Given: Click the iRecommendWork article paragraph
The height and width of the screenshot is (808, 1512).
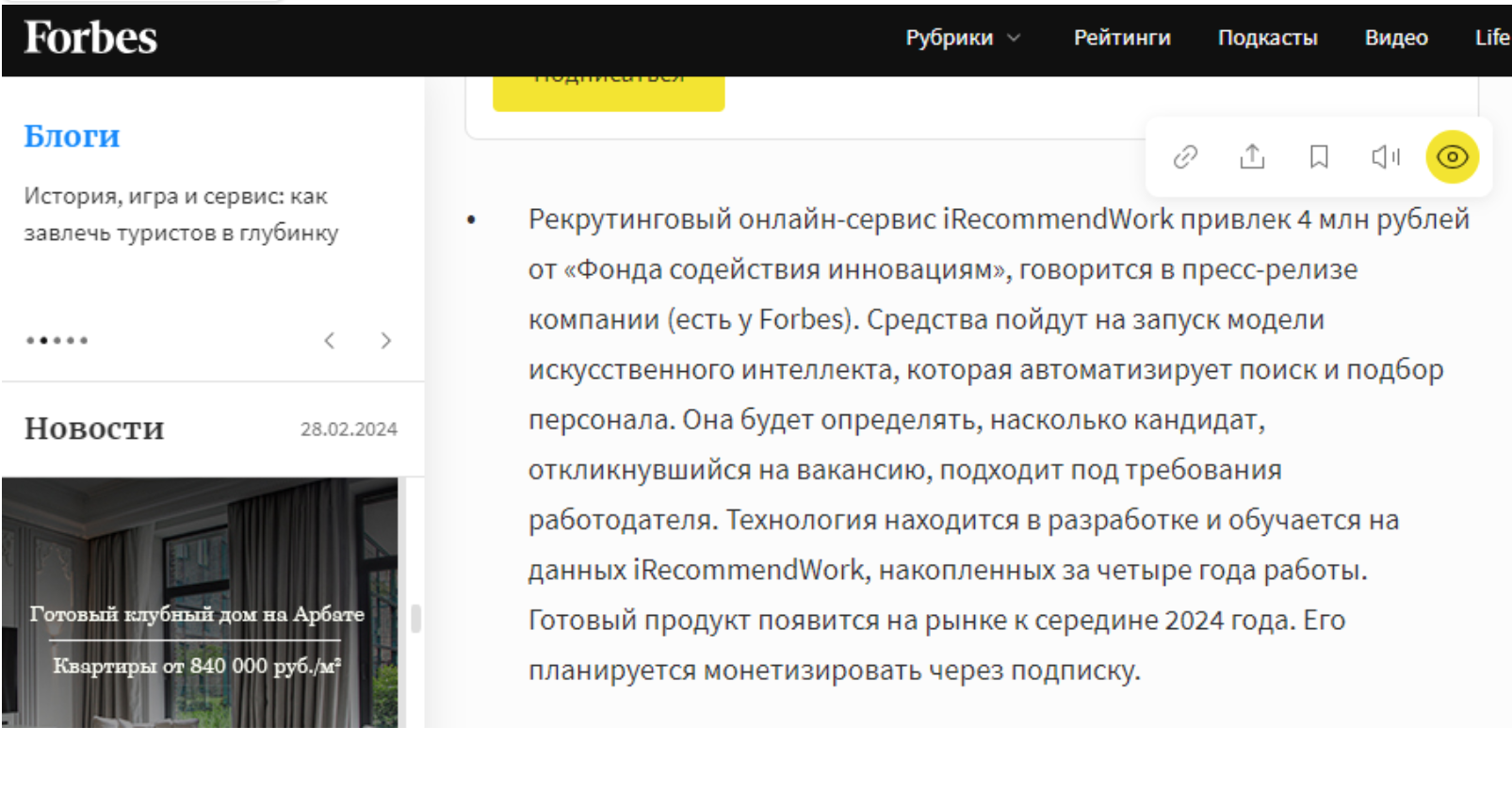Looking at the screenshot, I should point(999,444).
